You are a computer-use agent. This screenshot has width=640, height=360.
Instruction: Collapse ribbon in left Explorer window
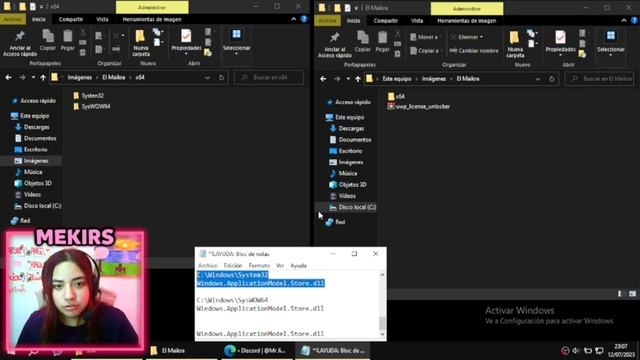[293, 19]
